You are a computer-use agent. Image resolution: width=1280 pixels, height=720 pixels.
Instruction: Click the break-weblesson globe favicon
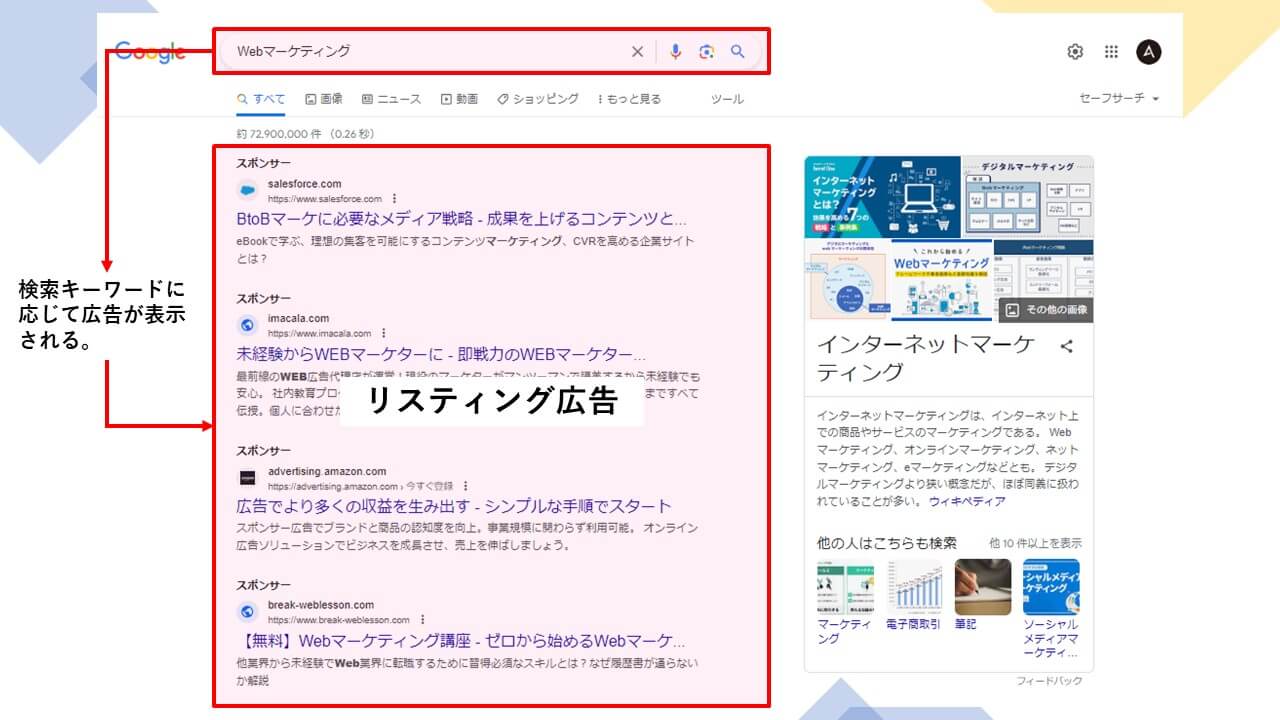[x=247, y=612]
